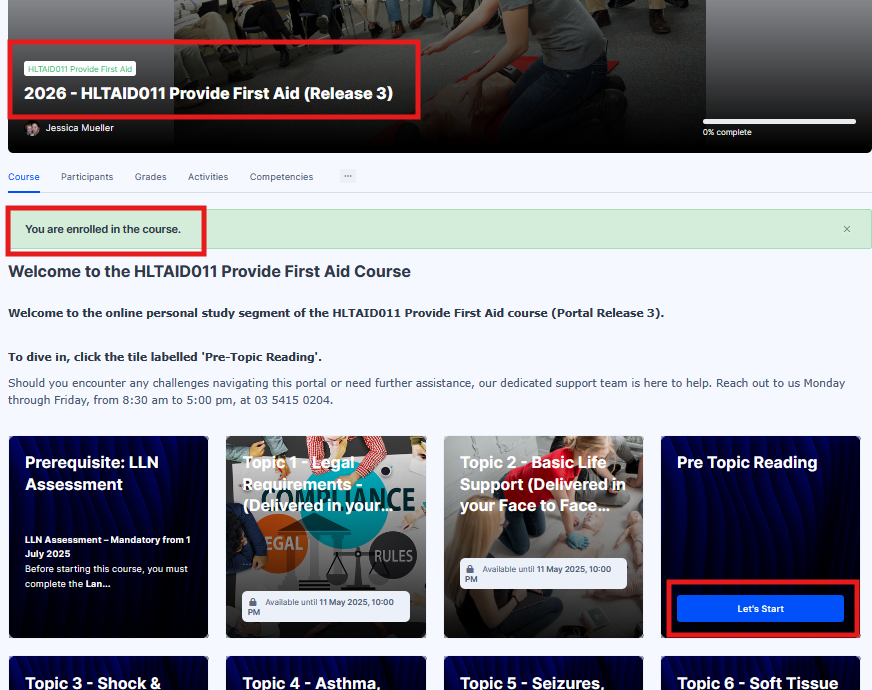
Task: Click Jessica Mueller's profile avatar
Action: click(32, 129)
